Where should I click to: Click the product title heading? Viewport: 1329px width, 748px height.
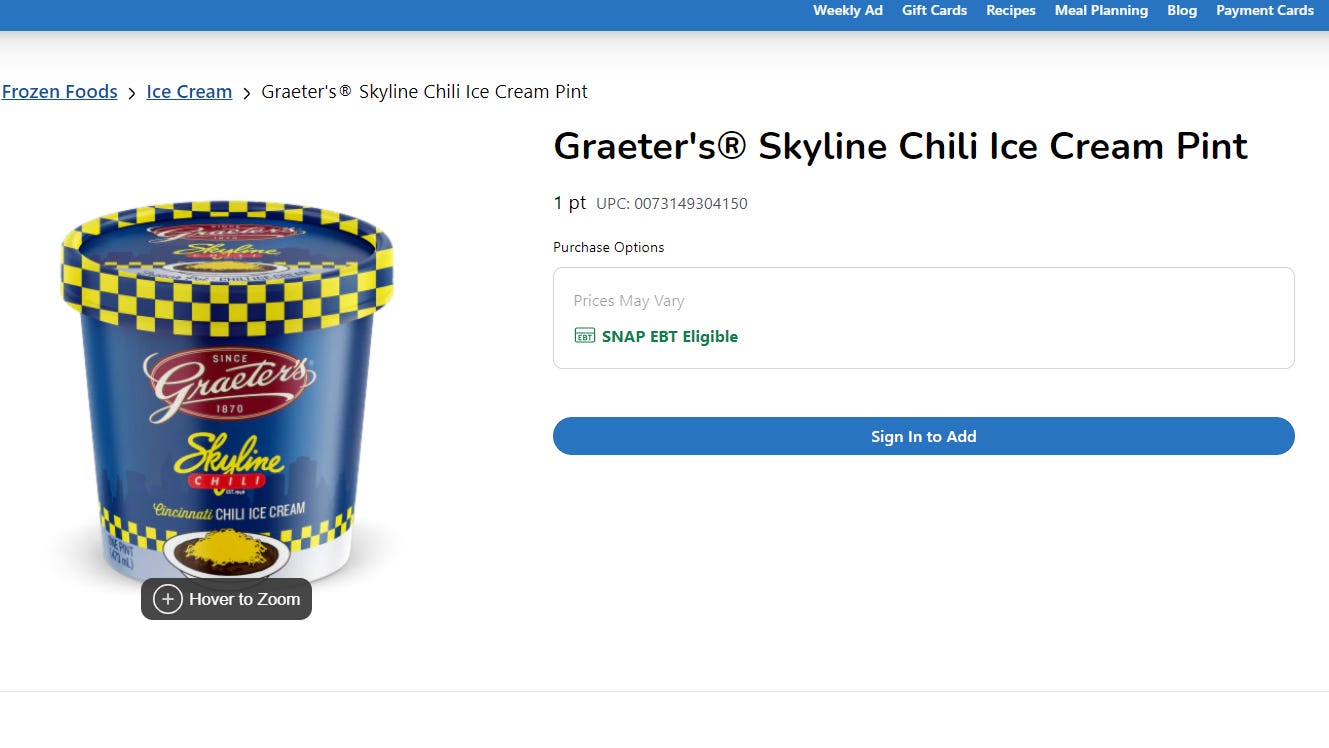point(901,147)
